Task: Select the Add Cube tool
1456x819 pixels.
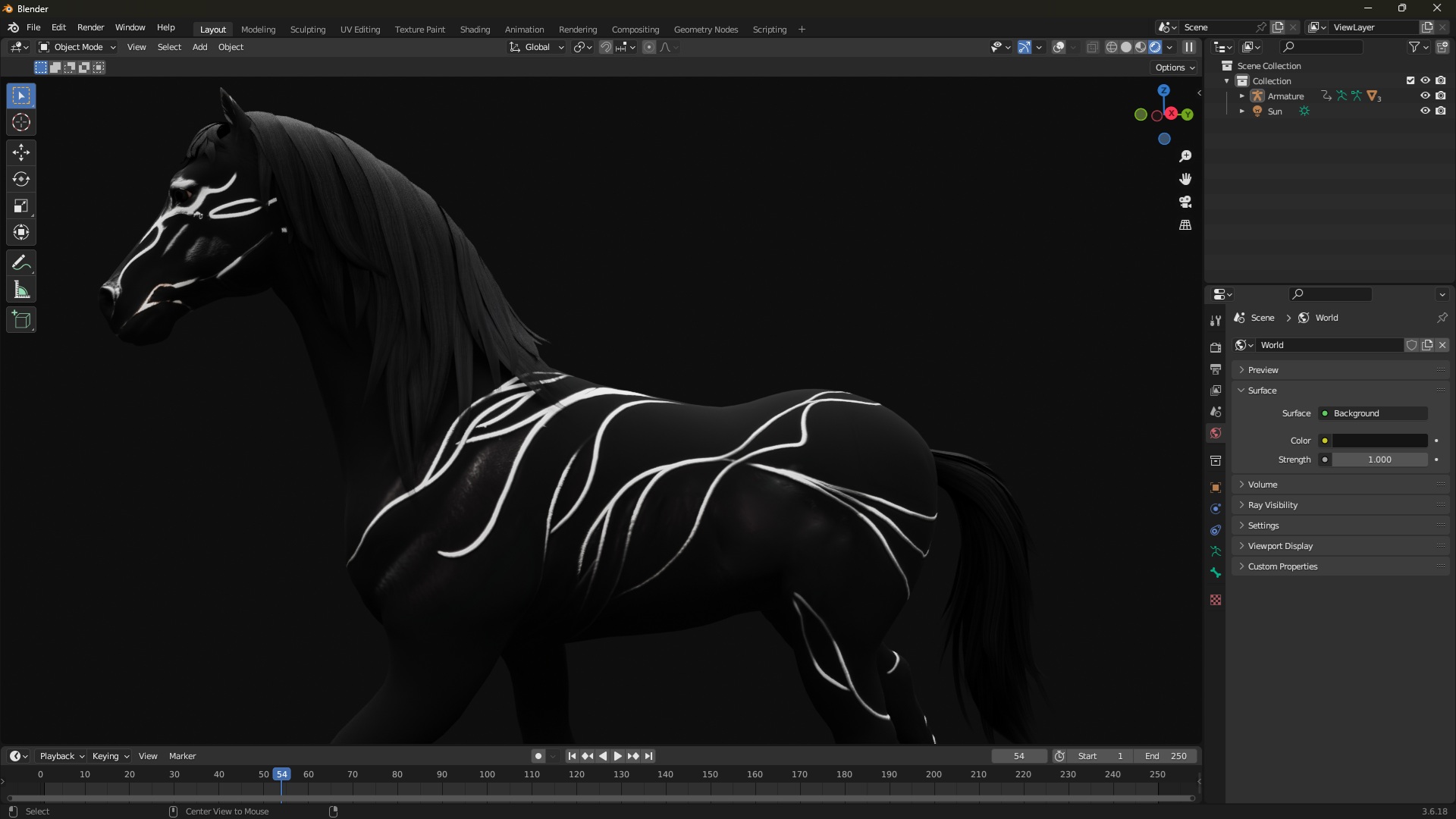Action: (21, 320)
